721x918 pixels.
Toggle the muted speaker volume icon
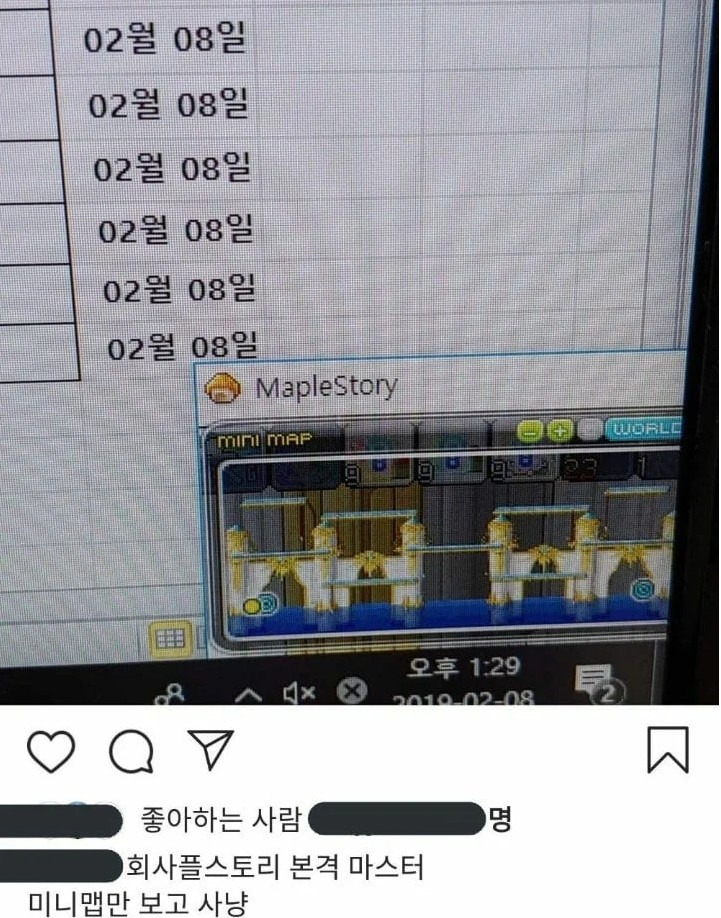click(298, 693)
